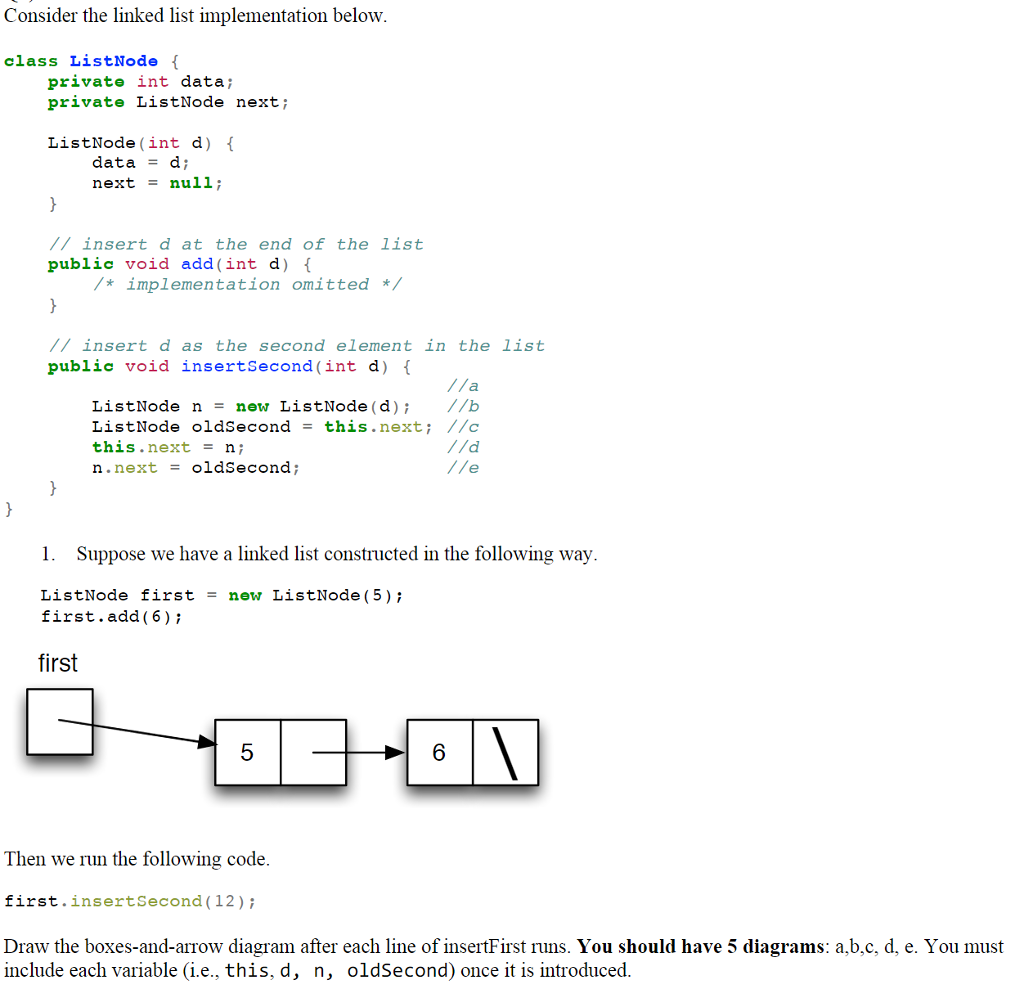Screen dimensions: 1024x998
Task: Click the 'this.next = n;' statement
Action: [168, 447]
